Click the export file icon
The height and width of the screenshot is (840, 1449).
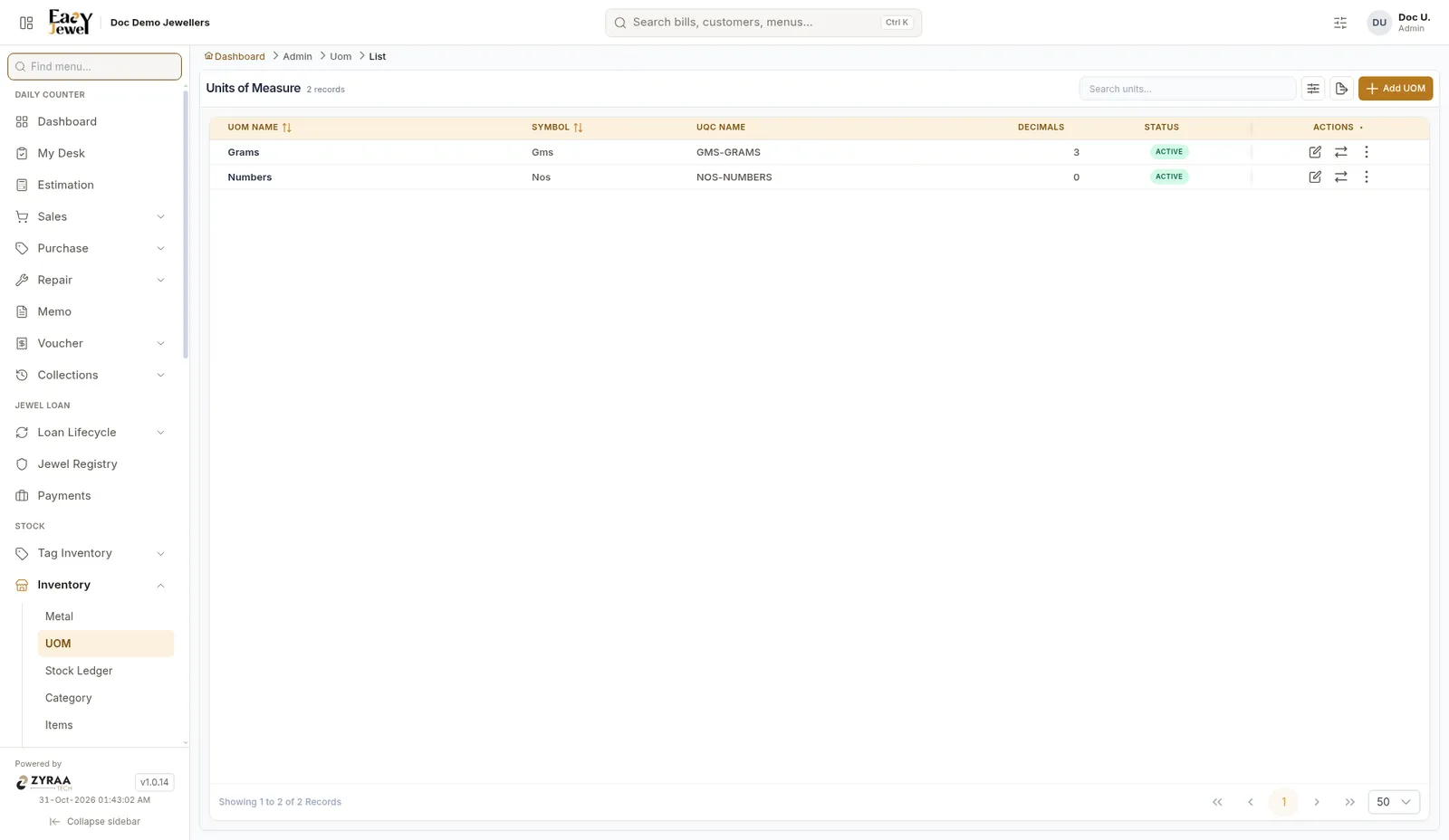(1342, 89)
